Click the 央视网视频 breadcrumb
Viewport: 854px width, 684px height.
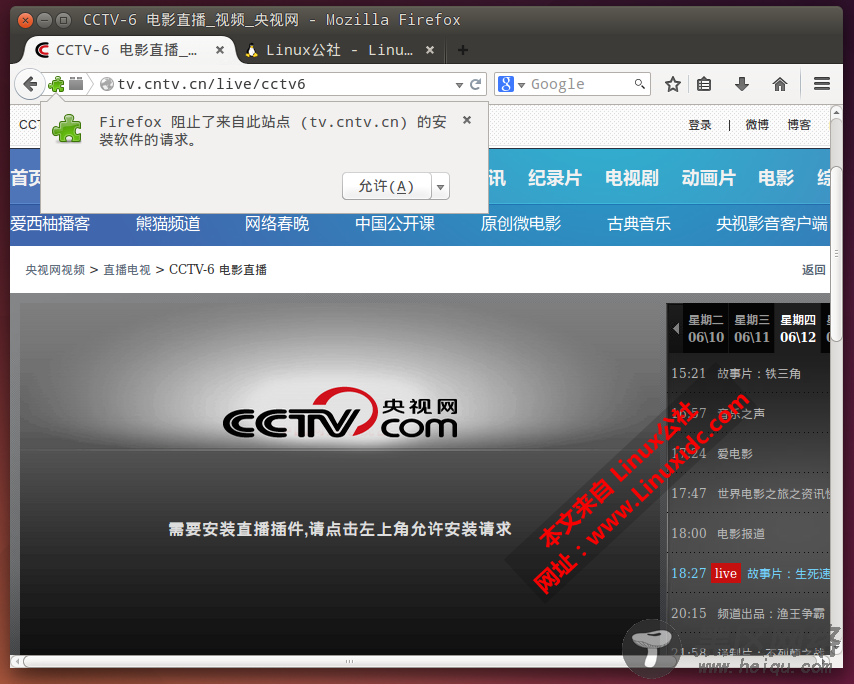[x=55, y=270]
